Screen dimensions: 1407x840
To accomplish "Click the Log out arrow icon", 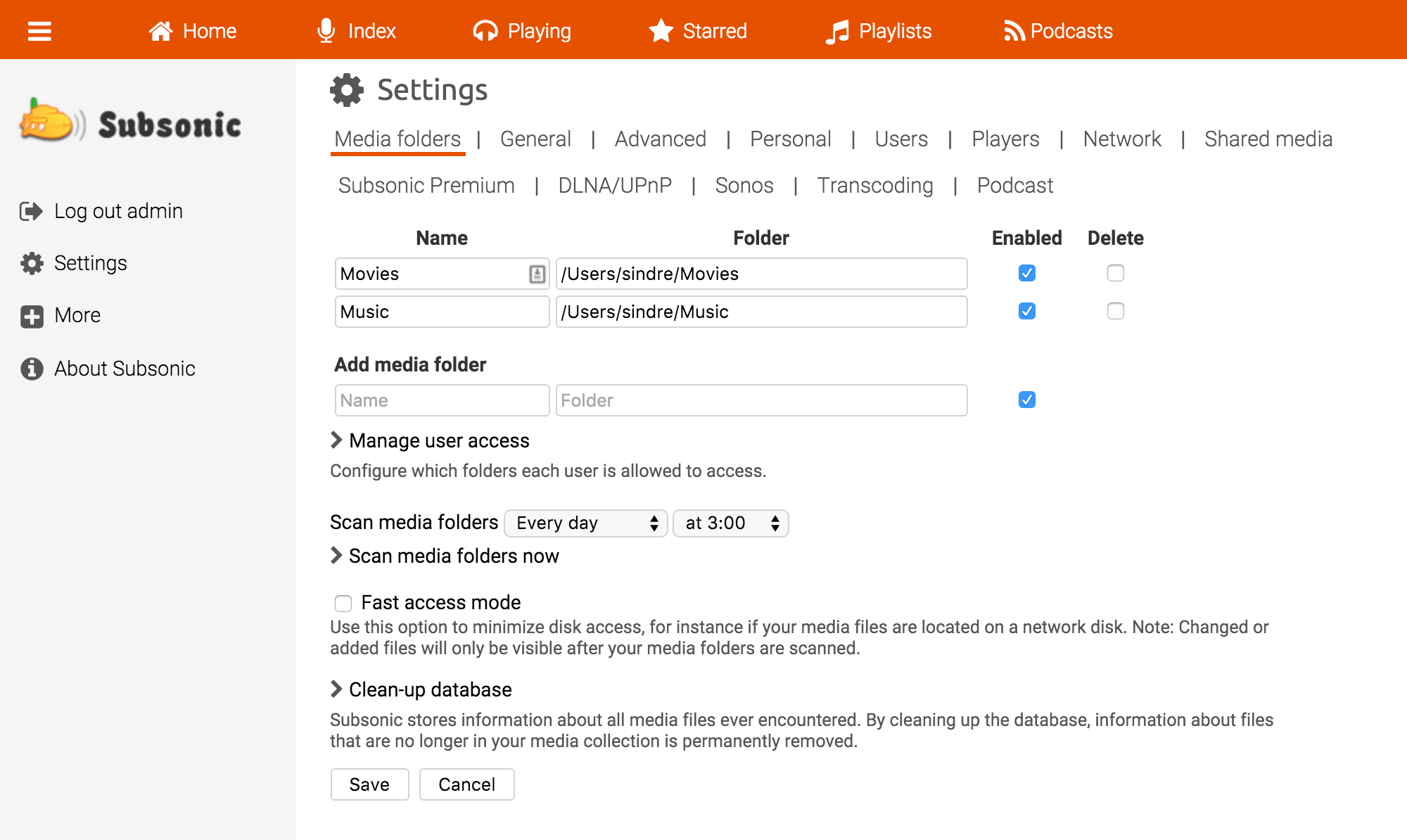I will (31, 211).
